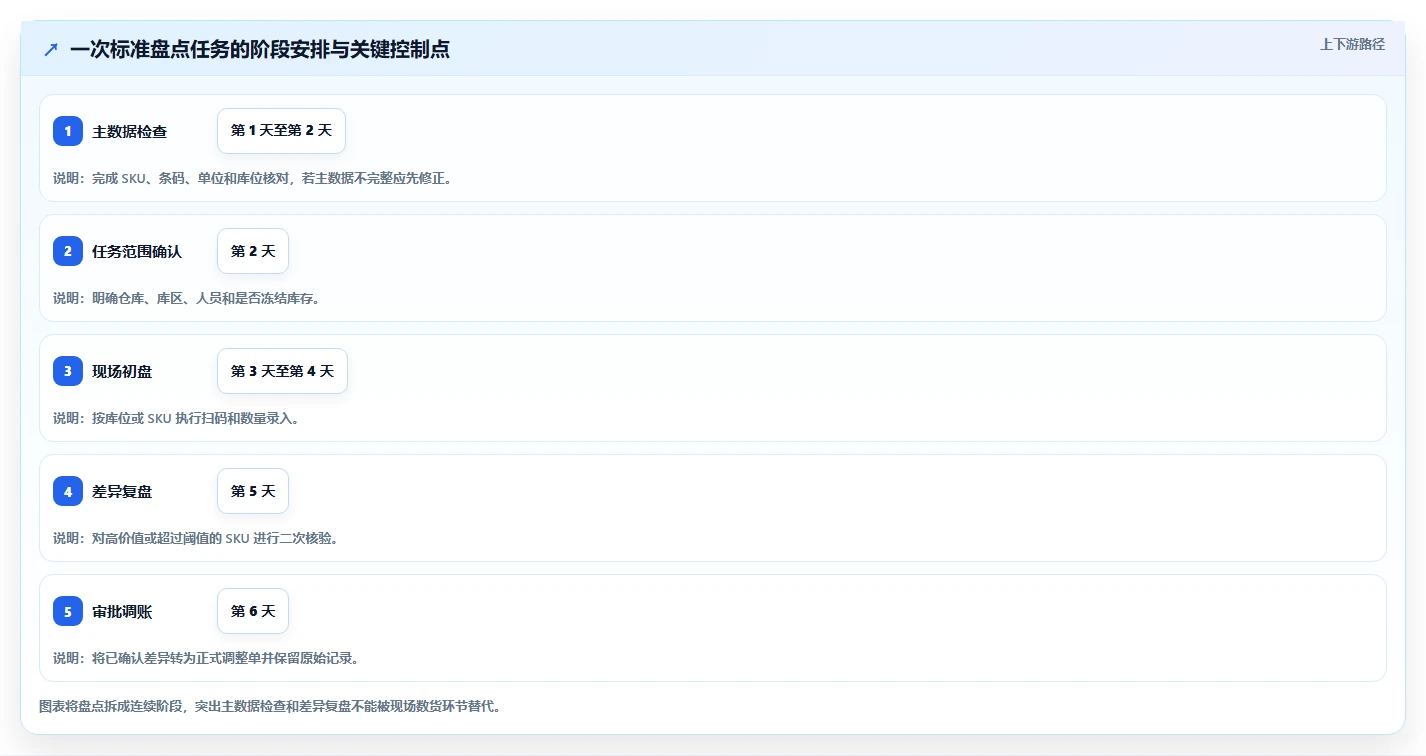1426x756 pixels.
Task: Click the 差异复盘 step title
Action: [122, 492]
